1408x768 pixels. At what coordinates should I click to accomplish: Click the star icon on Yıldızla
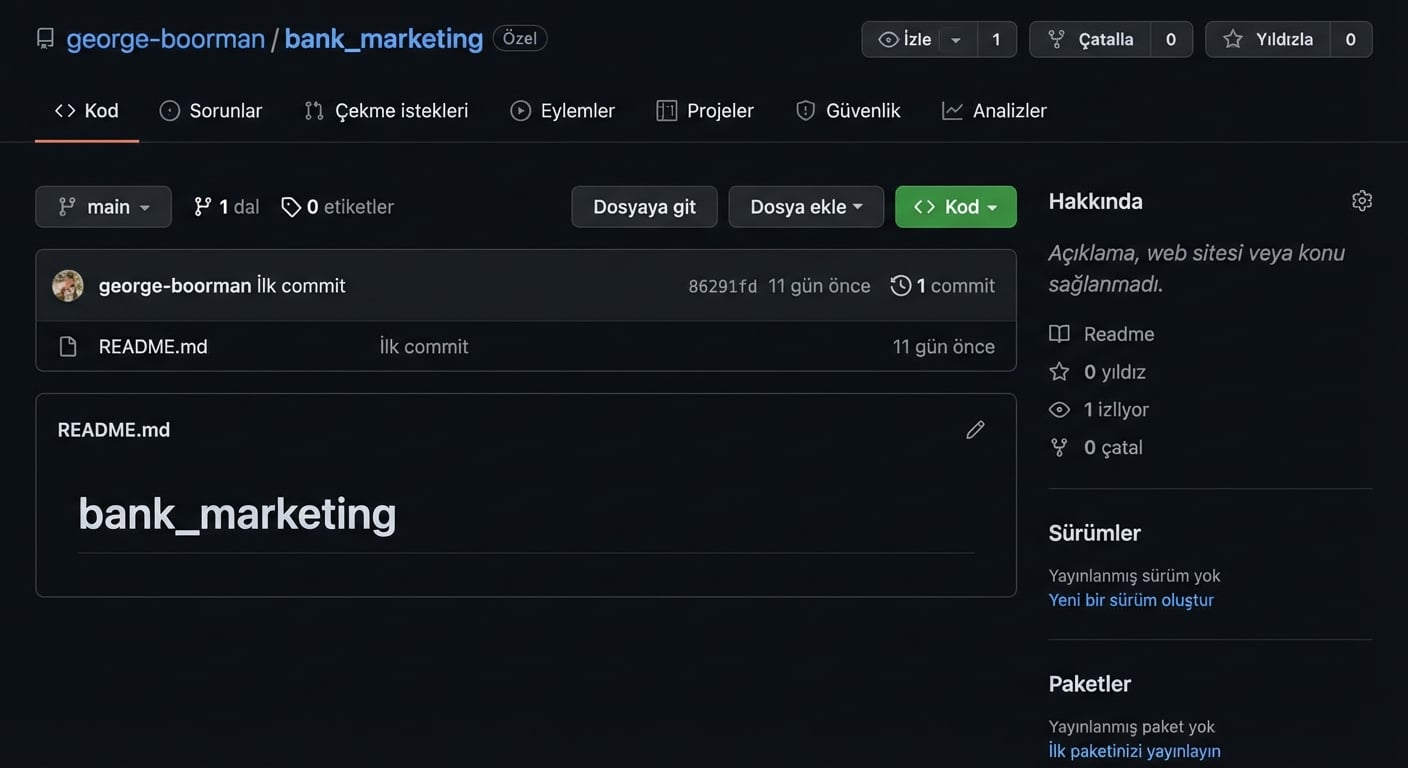1234,39
